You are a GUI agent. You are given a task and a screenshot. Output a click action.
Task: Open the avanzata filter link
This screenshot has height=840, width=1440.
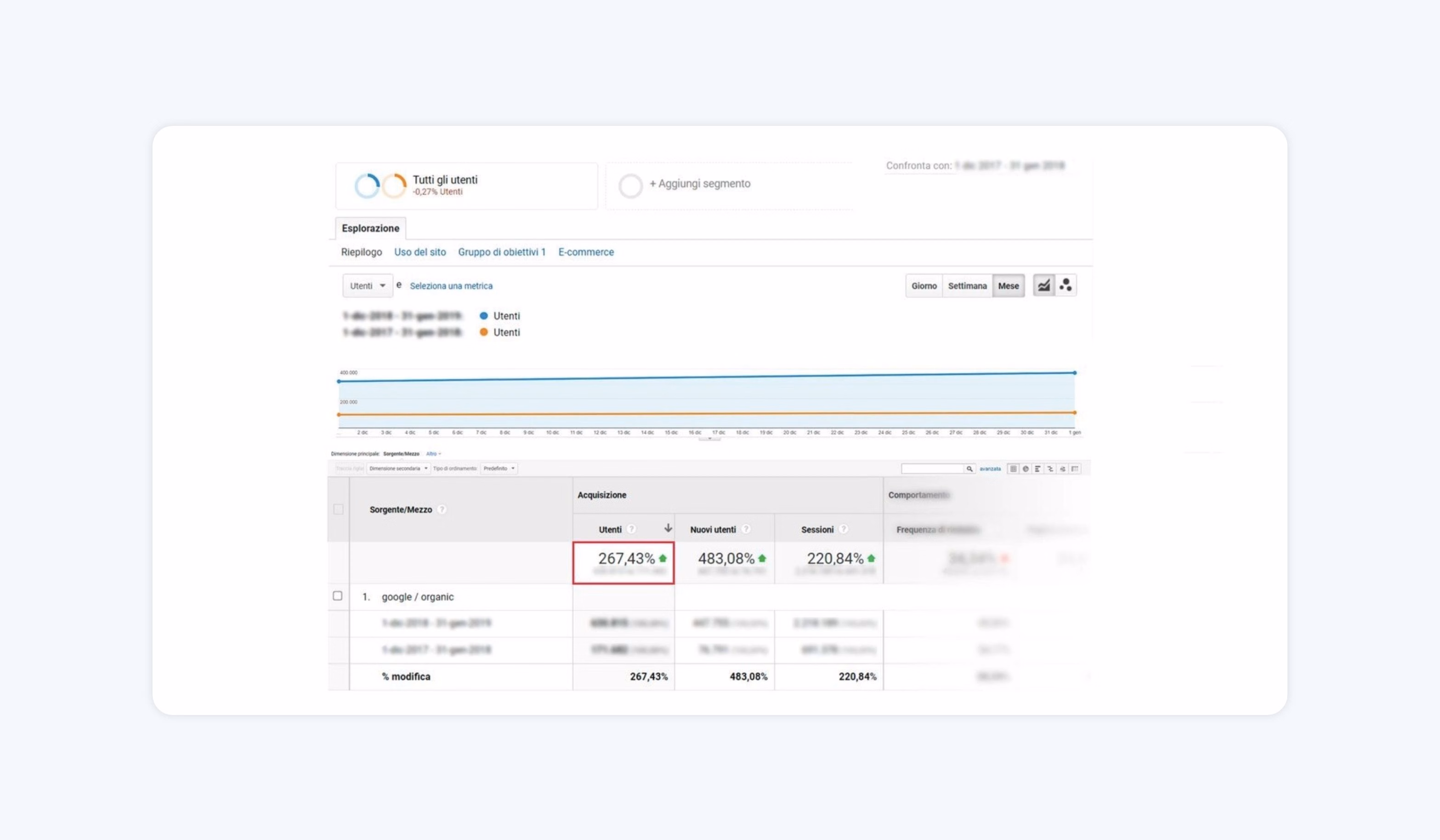tap(990, 469)
